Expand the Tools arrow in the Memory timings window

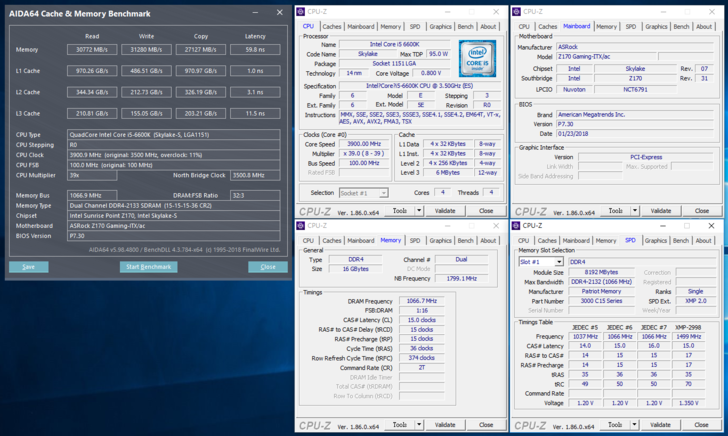419,425
